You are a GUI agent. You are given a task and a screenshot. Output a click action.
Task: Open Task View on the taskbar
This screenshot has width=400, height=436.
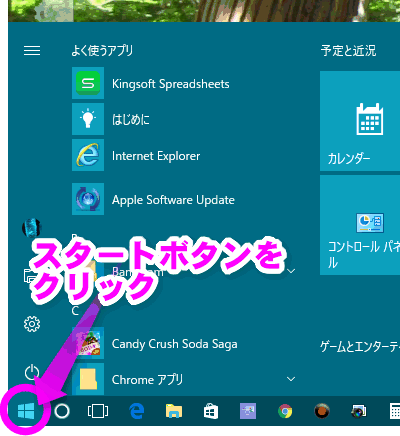click(98, 411)
